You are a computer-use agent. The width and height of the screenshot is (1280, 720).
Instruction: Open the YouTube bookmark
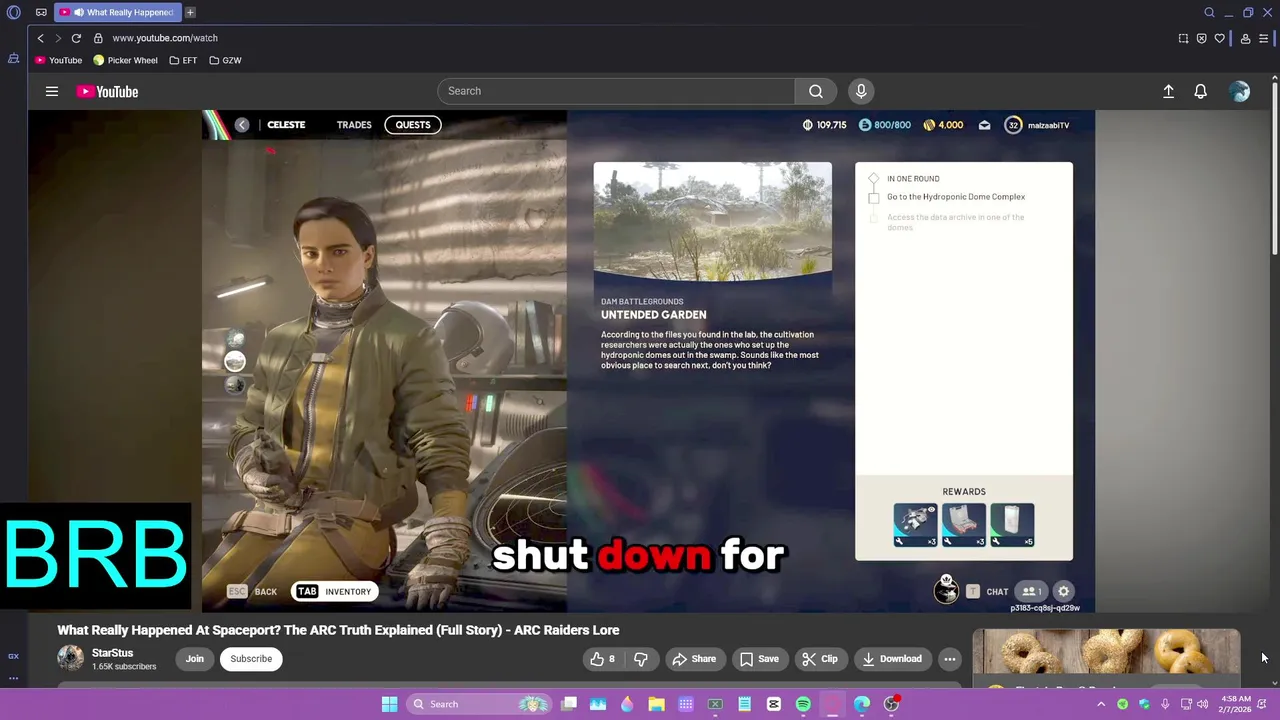coord(58,60)
